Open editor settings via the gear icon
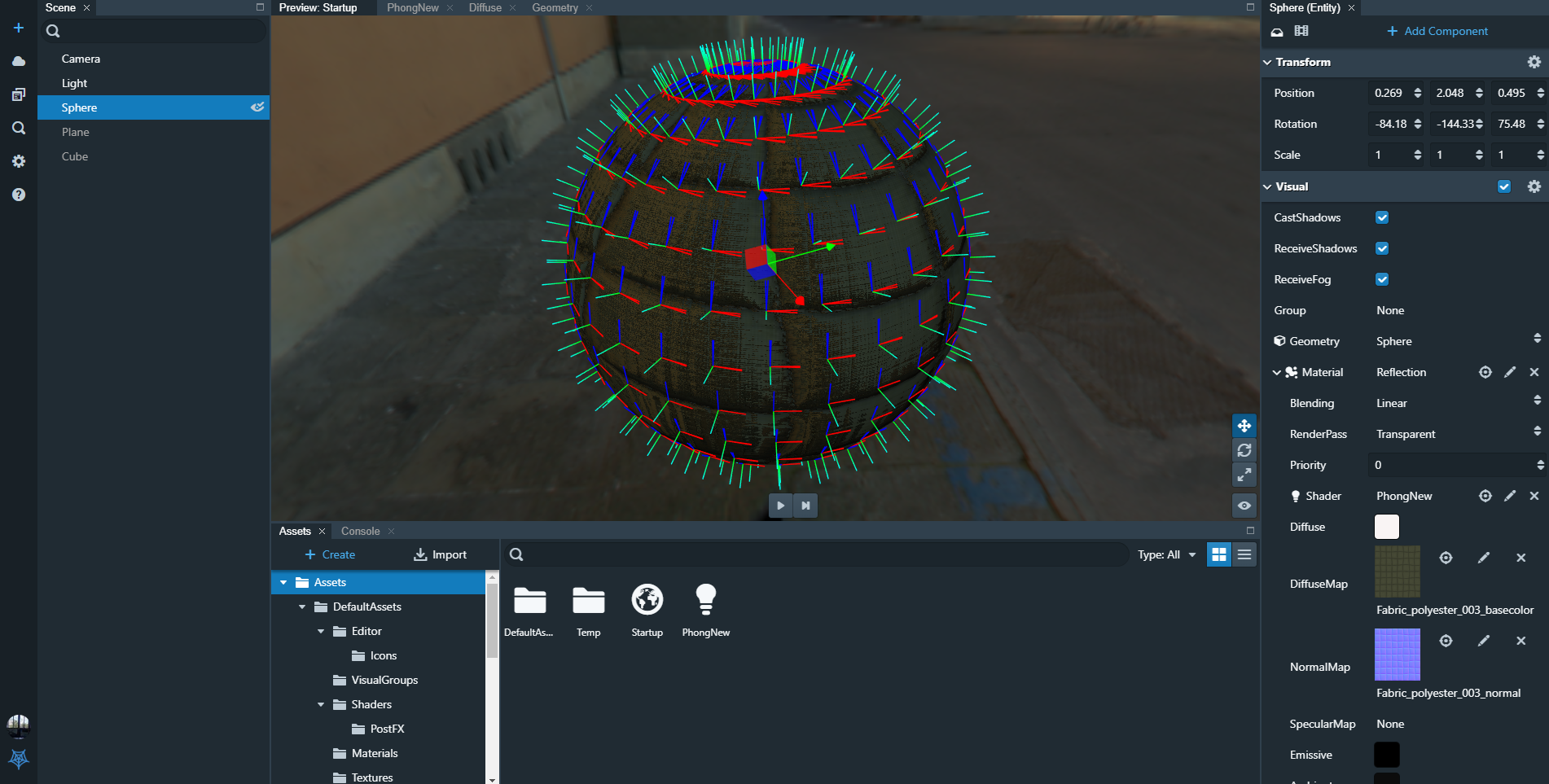The height and width of the screenshot is (784, 1549). coord(18,161)
